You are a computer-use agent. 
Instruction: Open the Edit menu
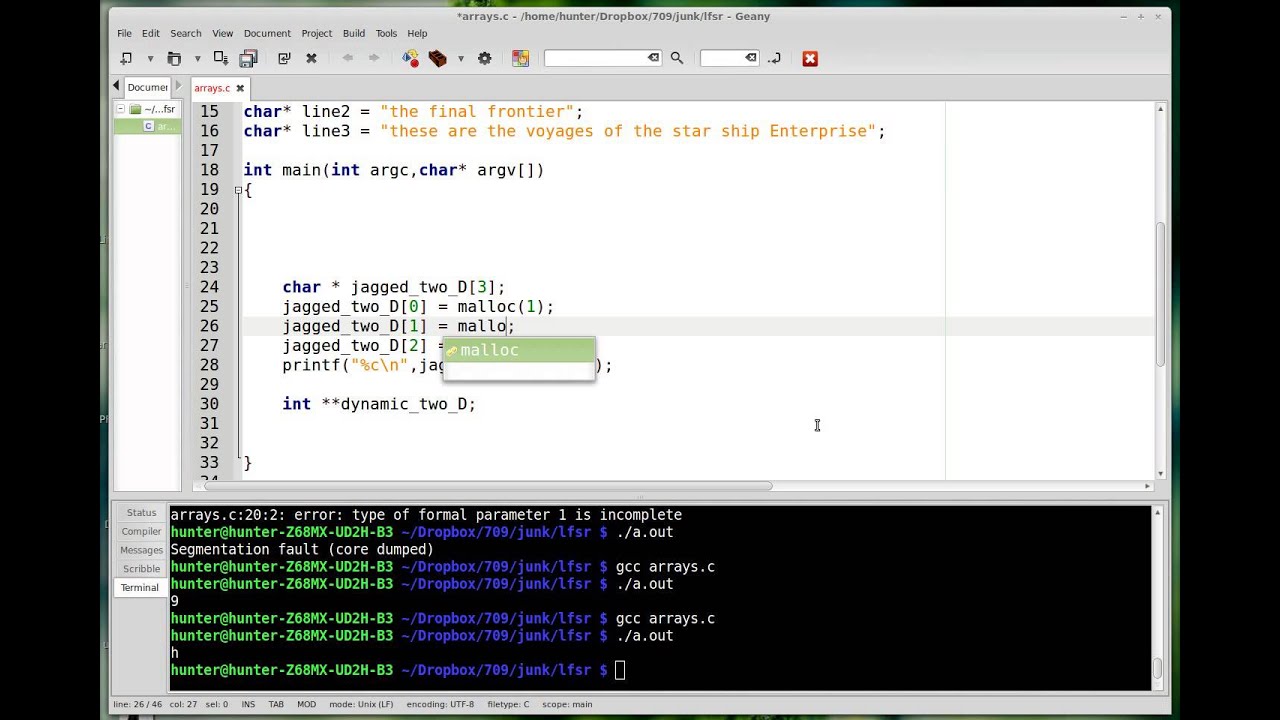(x=151, y=33)
